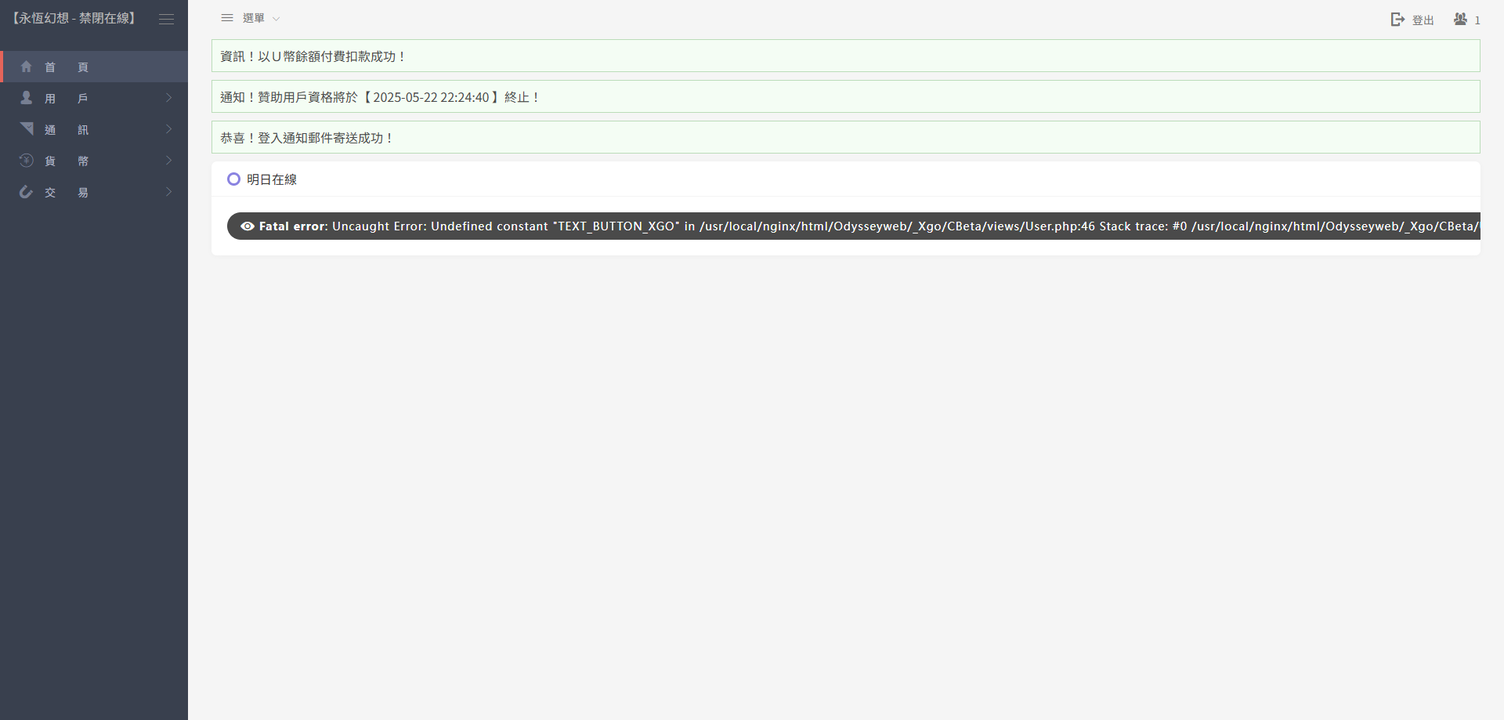Toggle the sidebar hamburger icon

click(166, 19)
